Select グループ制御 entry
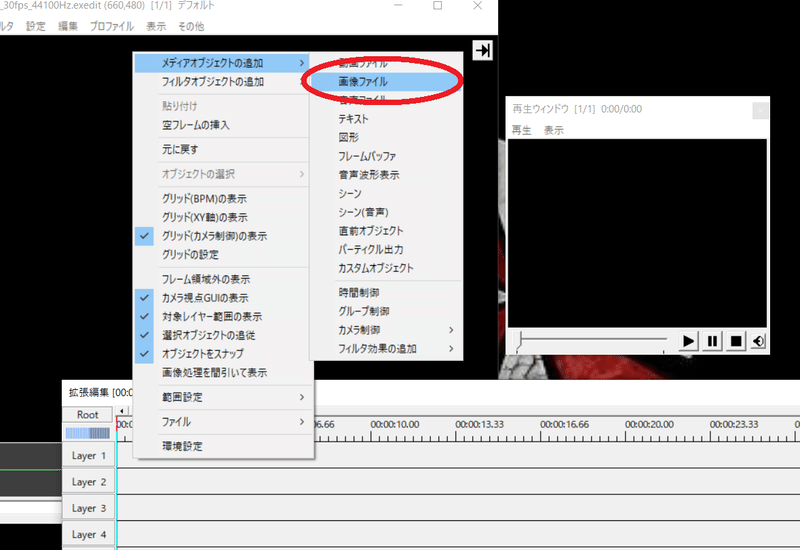800x550 pixels. coord(386,311)
